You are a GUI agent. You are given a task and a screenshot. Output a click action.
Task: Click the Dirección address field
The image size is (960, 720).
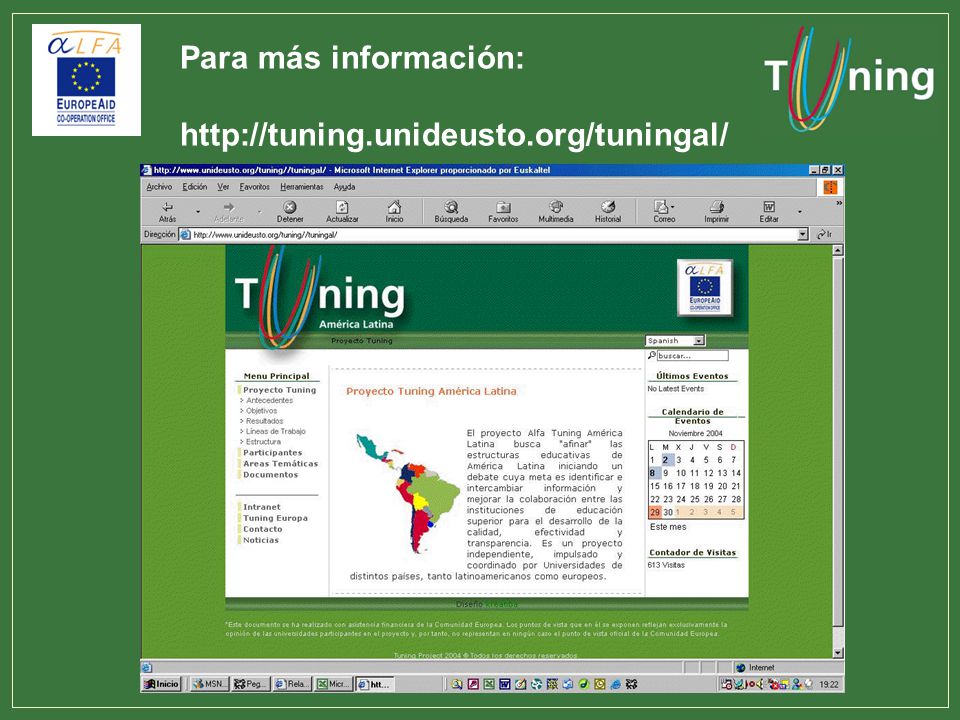point(495,234)
